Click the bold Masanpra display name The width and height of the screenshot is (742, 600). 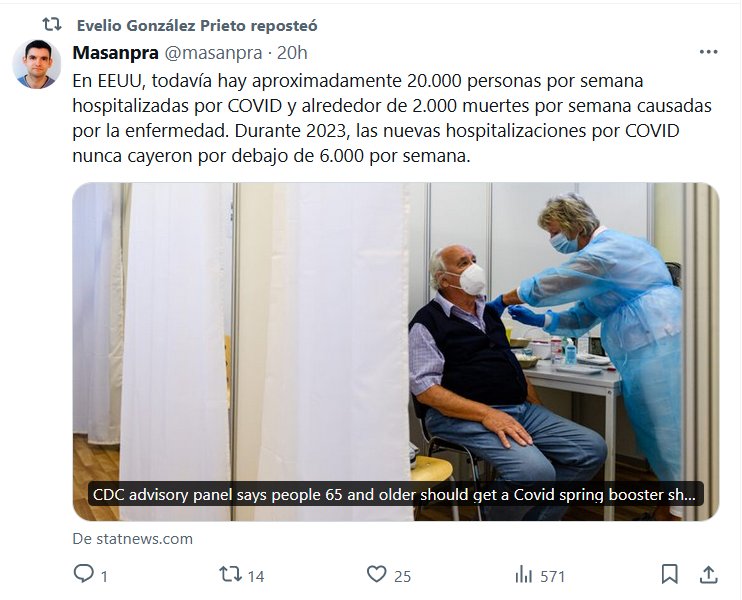[114, 53]
